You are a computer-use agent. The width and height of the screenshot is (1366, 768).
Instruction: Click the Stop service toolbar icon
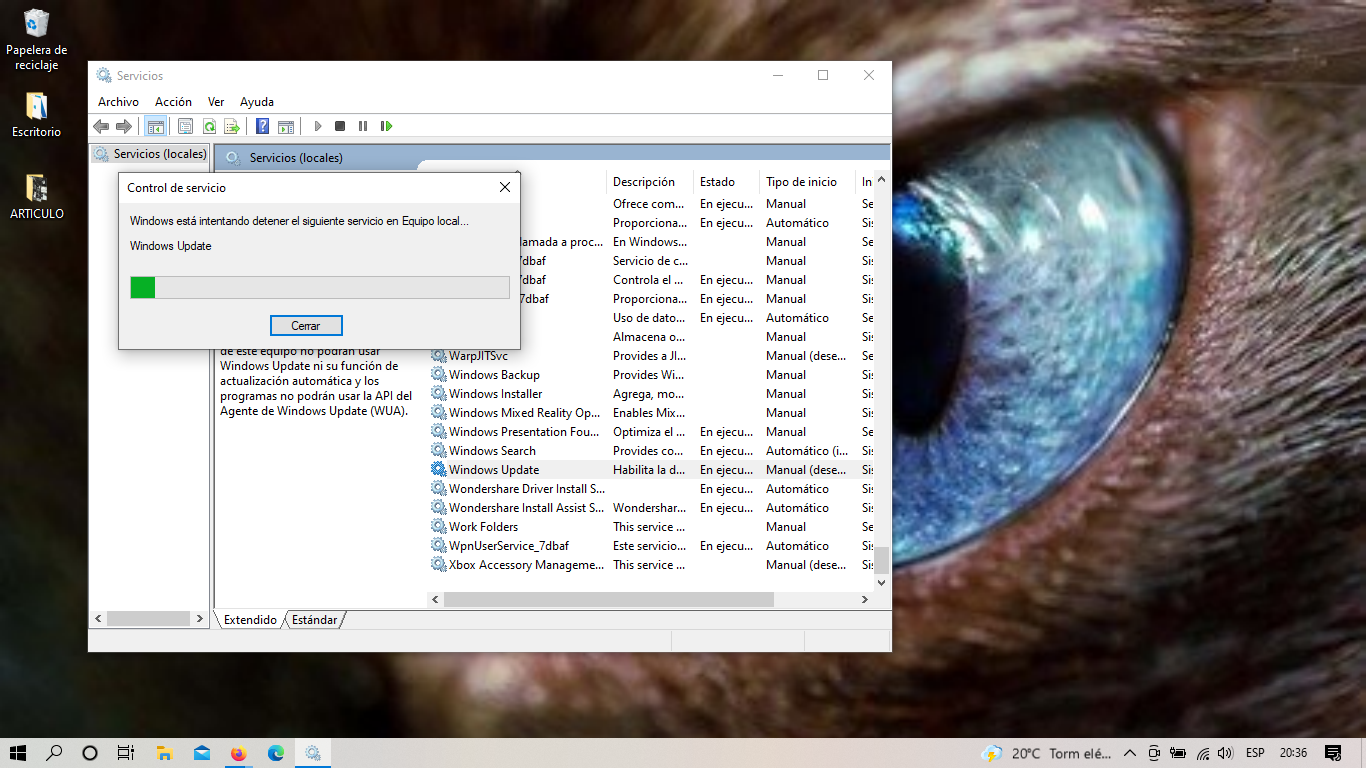[340, 126]
